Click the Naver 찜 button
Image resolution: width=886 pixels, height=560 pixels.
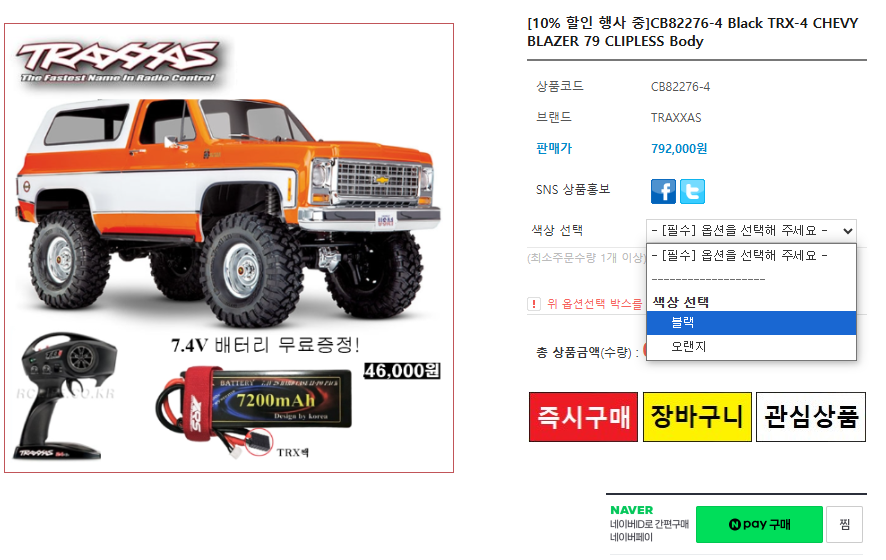click(844, 524)
